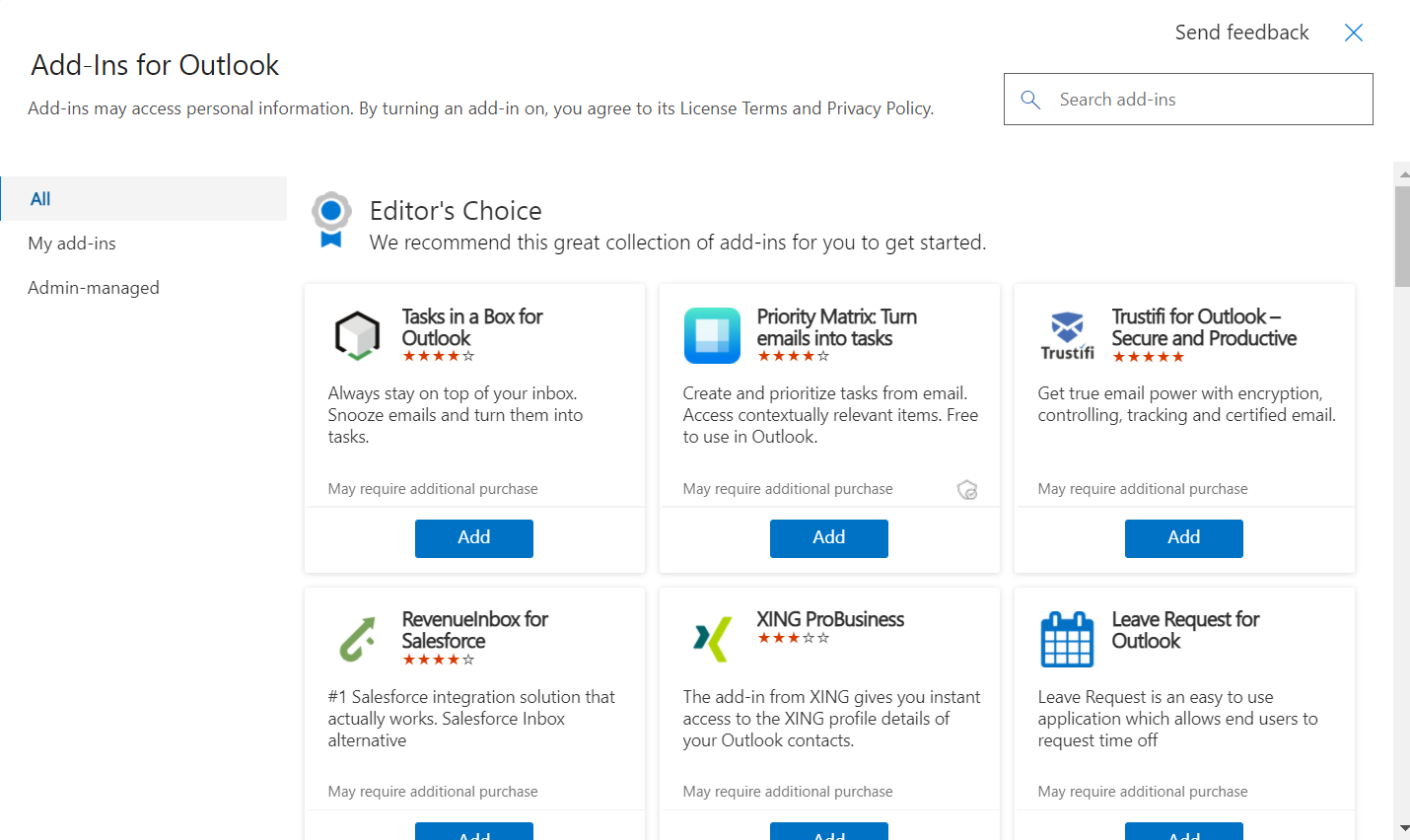Click the shield icon on Priority Matrix card
This screenshot has height=840, width=1410.
966,489
